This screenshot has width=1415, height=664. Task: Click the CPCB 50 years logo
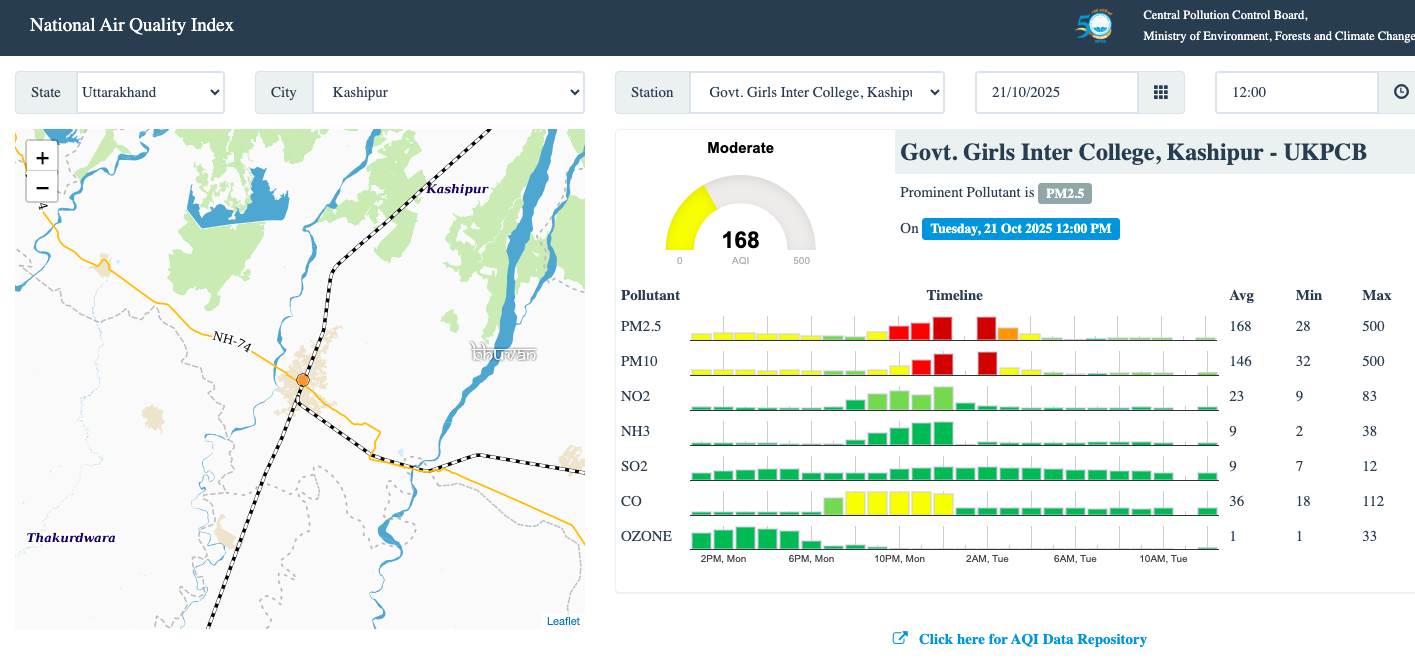[x=1093, y=27]
